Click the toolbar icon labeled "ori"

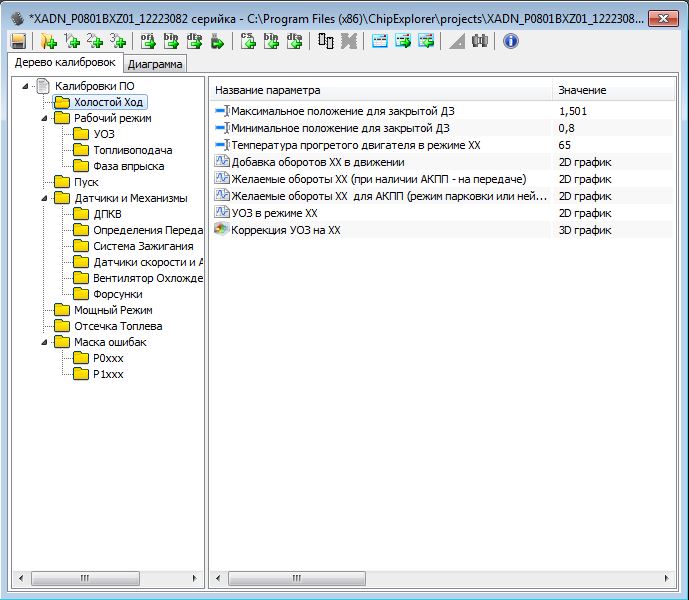(x=146, y=41)
